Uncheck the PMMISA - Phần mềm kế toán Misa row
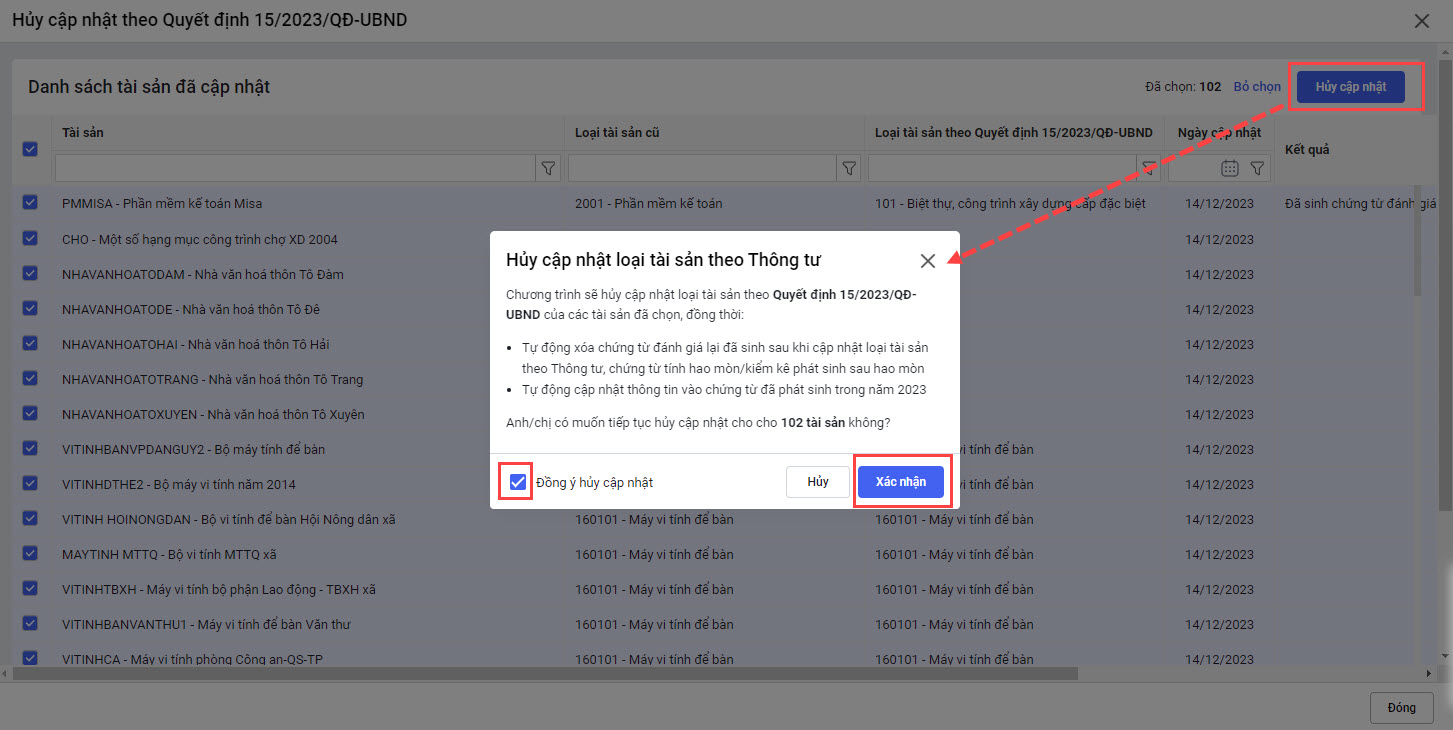1453x730 pixels. tap(30, 203)
